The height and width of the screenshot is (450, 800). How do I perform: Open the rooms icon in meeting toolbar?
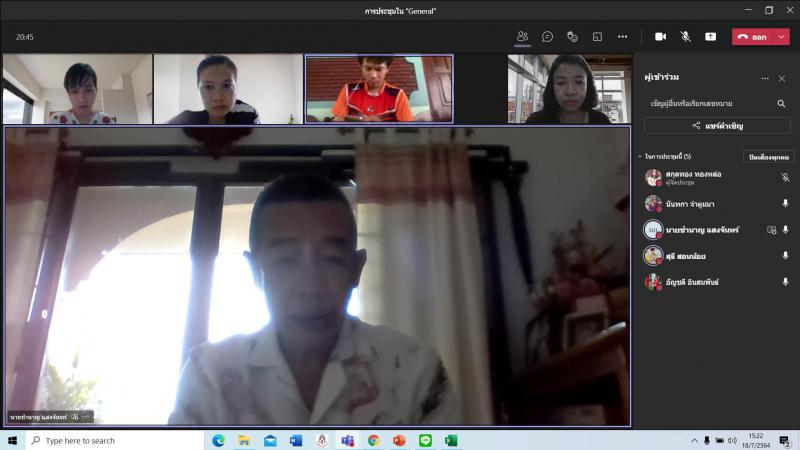point(597,37)
